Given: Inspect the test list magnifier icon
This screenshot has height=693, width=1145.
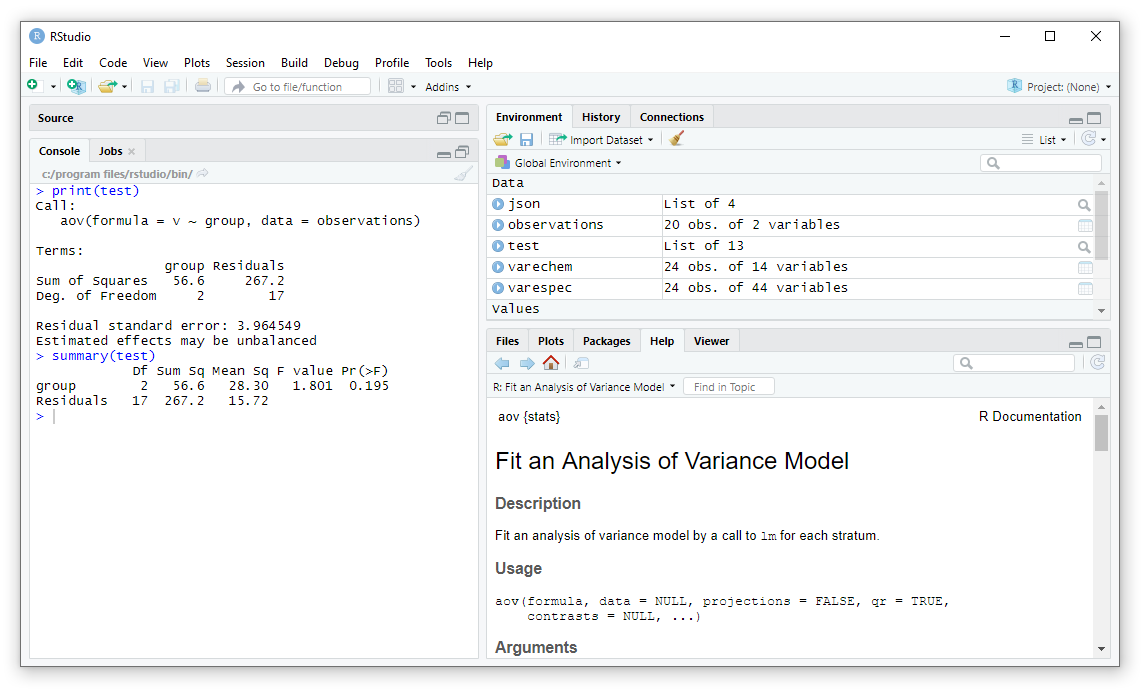Looking at the screenshot, I should pyautogui.click(x=1085, y=247).
